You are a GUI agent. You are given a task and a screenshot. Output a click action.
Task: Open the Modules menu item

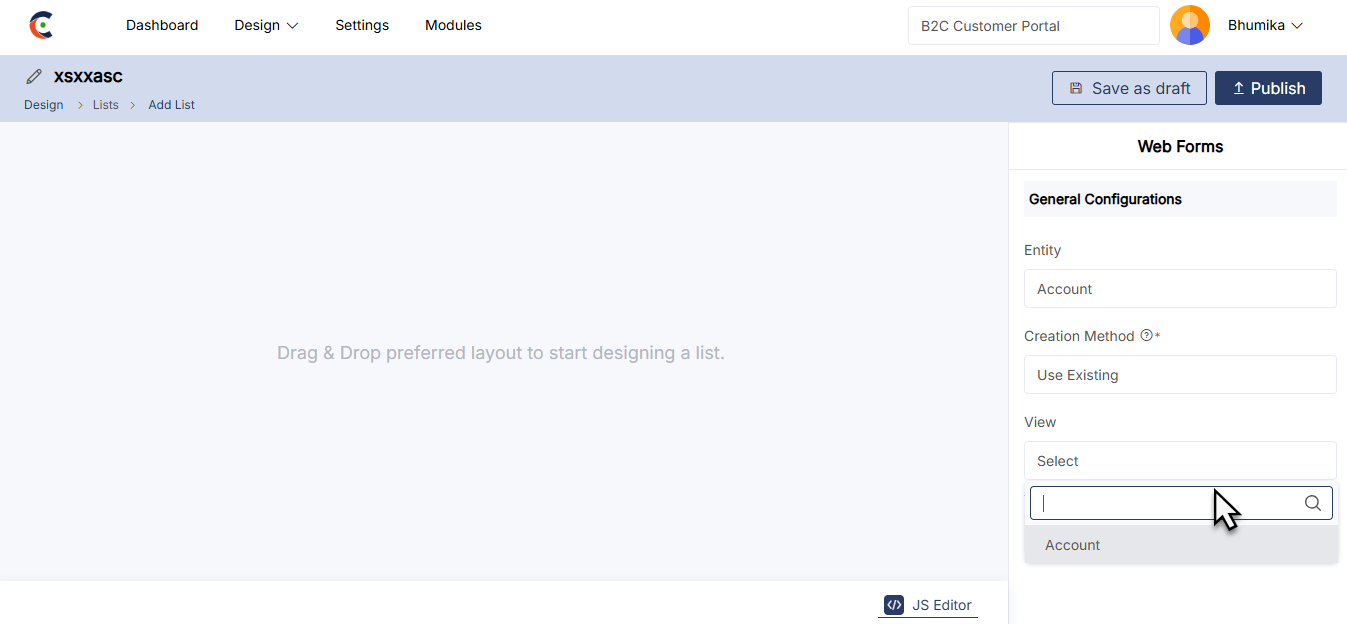[x=453, y=26]
